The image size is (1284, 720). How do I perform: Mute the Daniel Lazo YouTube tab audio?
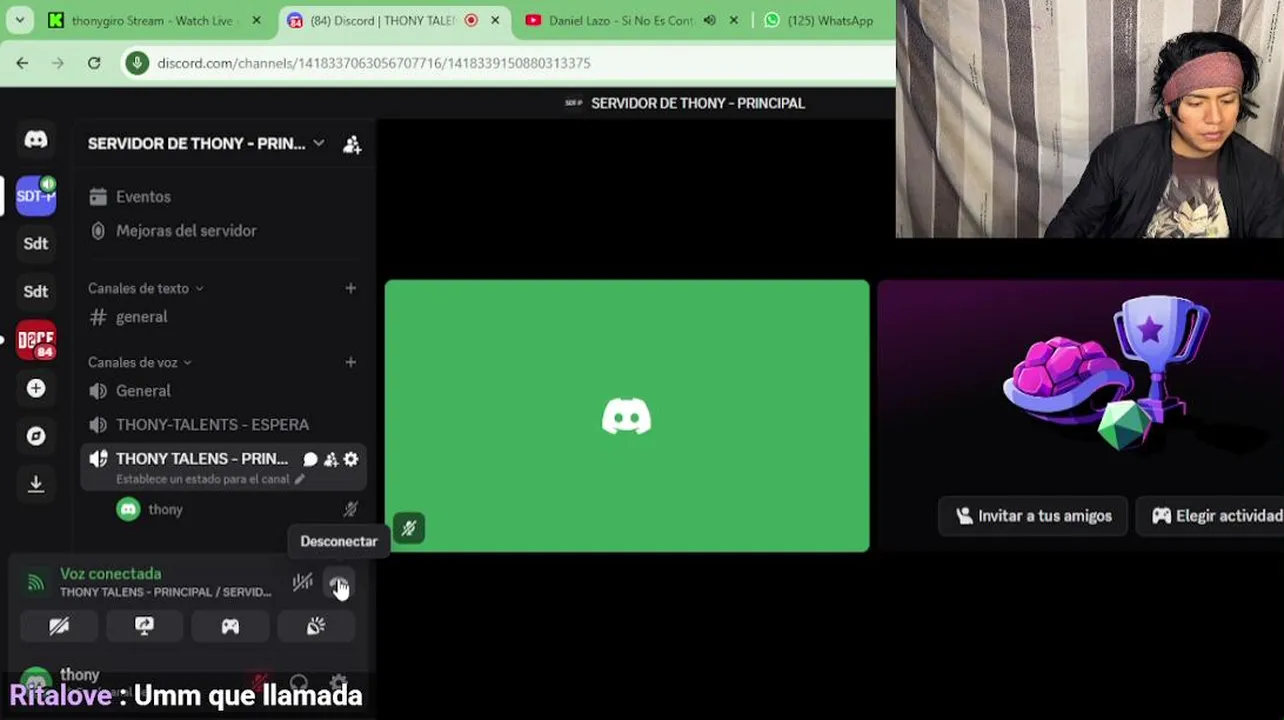pos(709,20)
